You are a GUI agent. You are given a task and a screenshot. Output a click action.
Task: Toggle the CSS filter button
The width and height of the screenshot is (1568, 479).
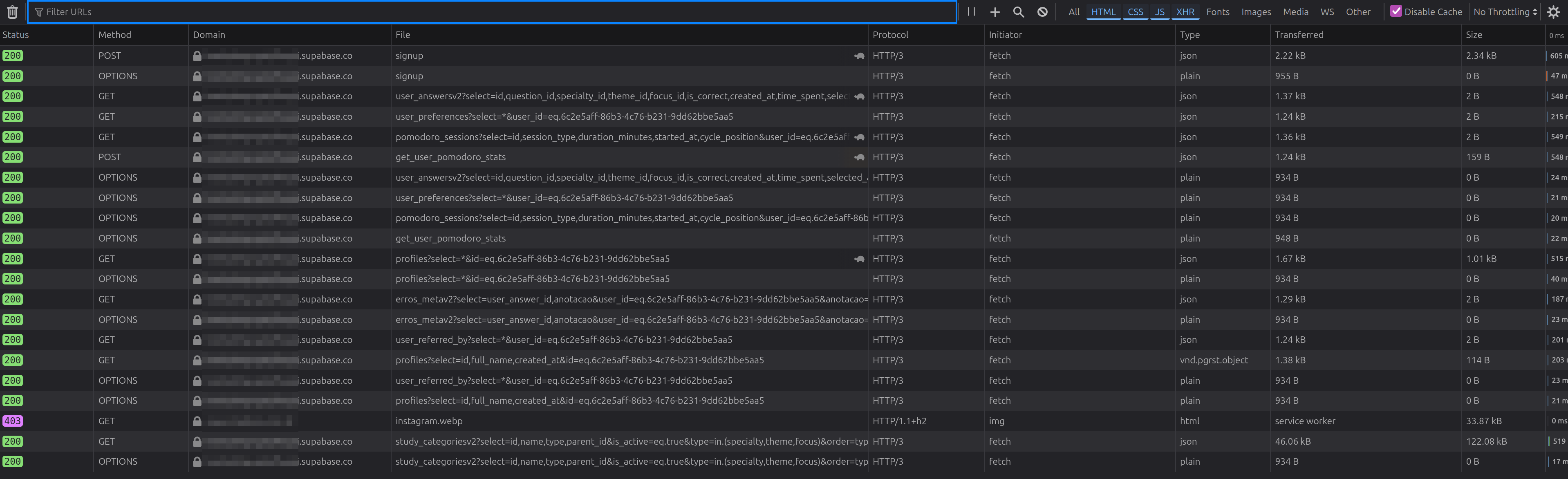(x=1135, y=12)
